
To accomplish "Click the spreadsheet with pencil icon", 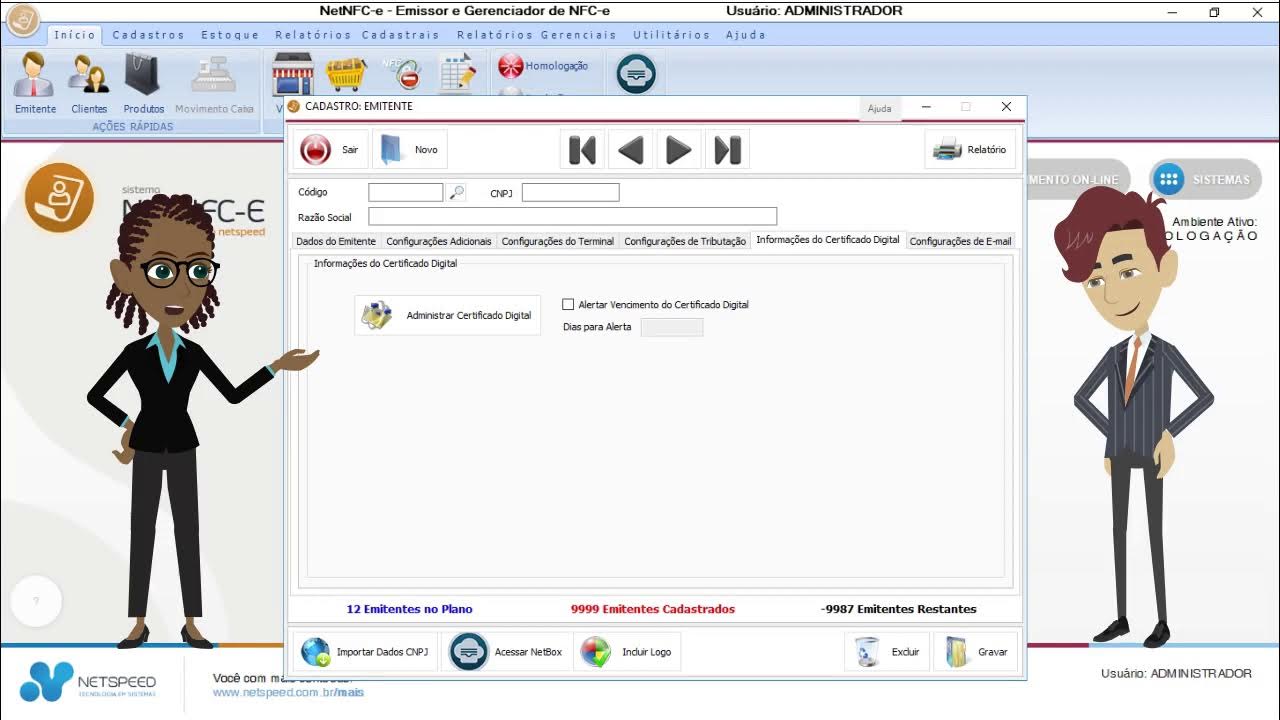I will point(458,75).
